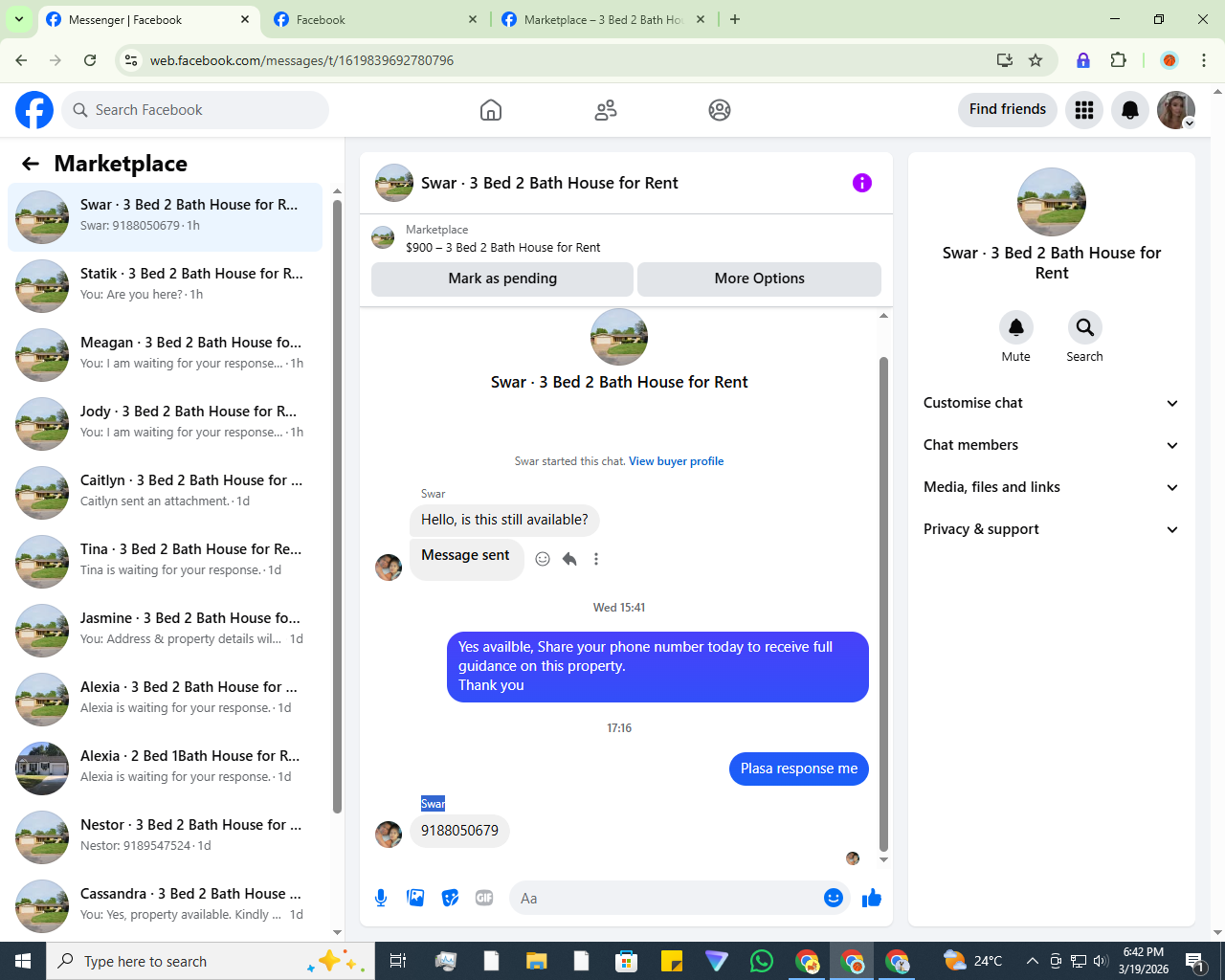Open the Groups icon in top navigation
The width and height of the screenshot is (1225, 980).
[720, 110]
